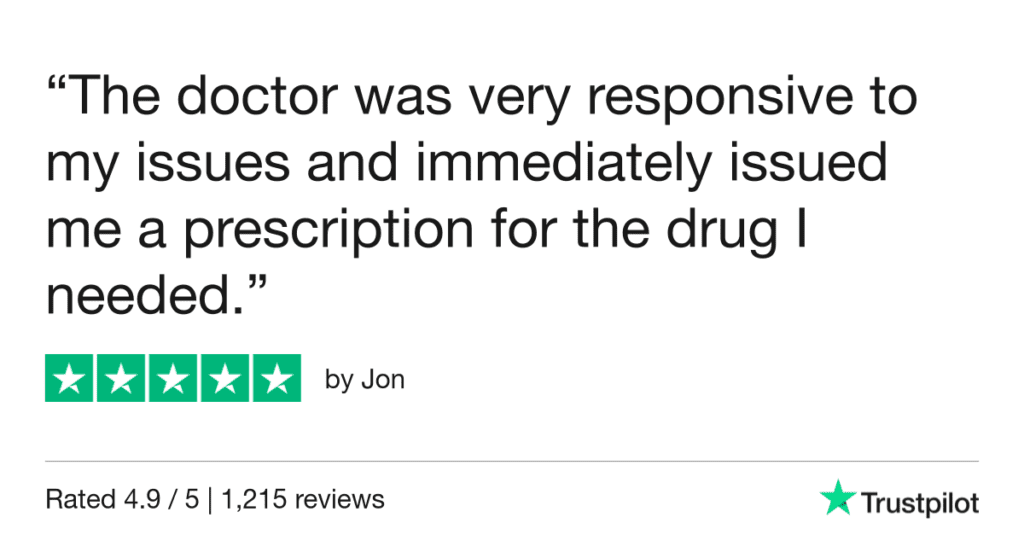Click the fifth green rating star
Viewport: 1024px width, 535px height.
[x=277, y=378]
